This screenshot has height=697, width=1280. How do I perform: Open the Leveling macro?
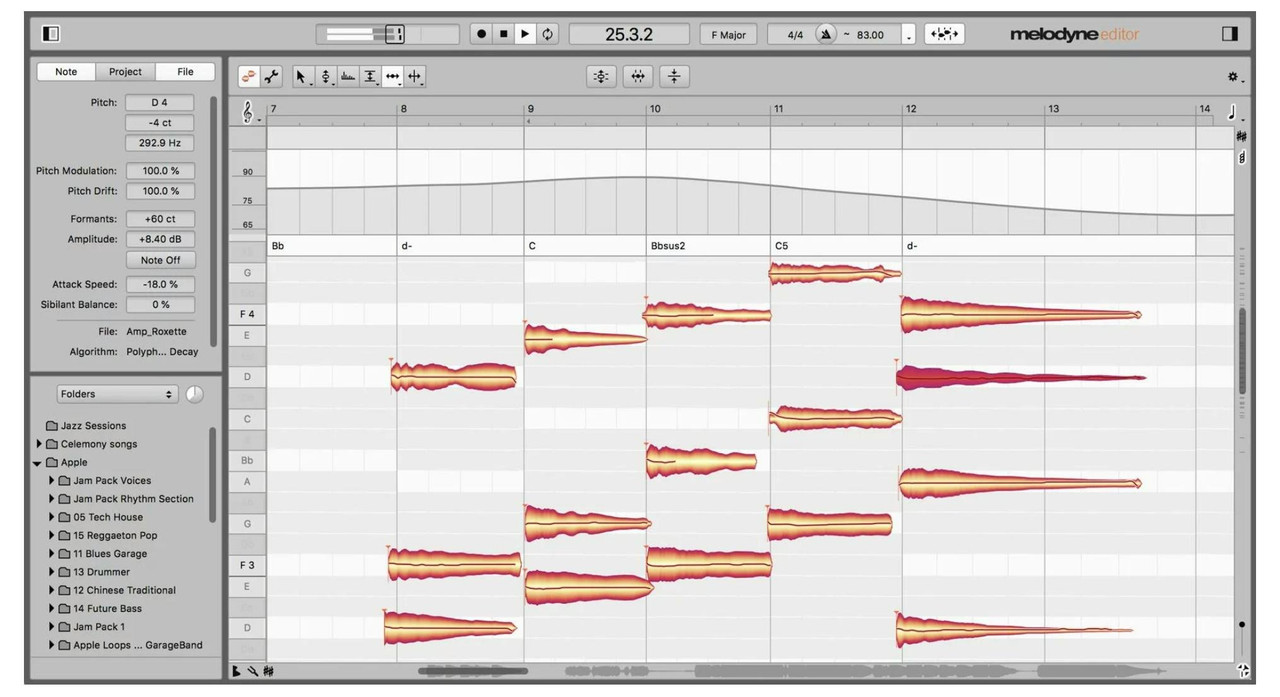[x=675, y=76]
